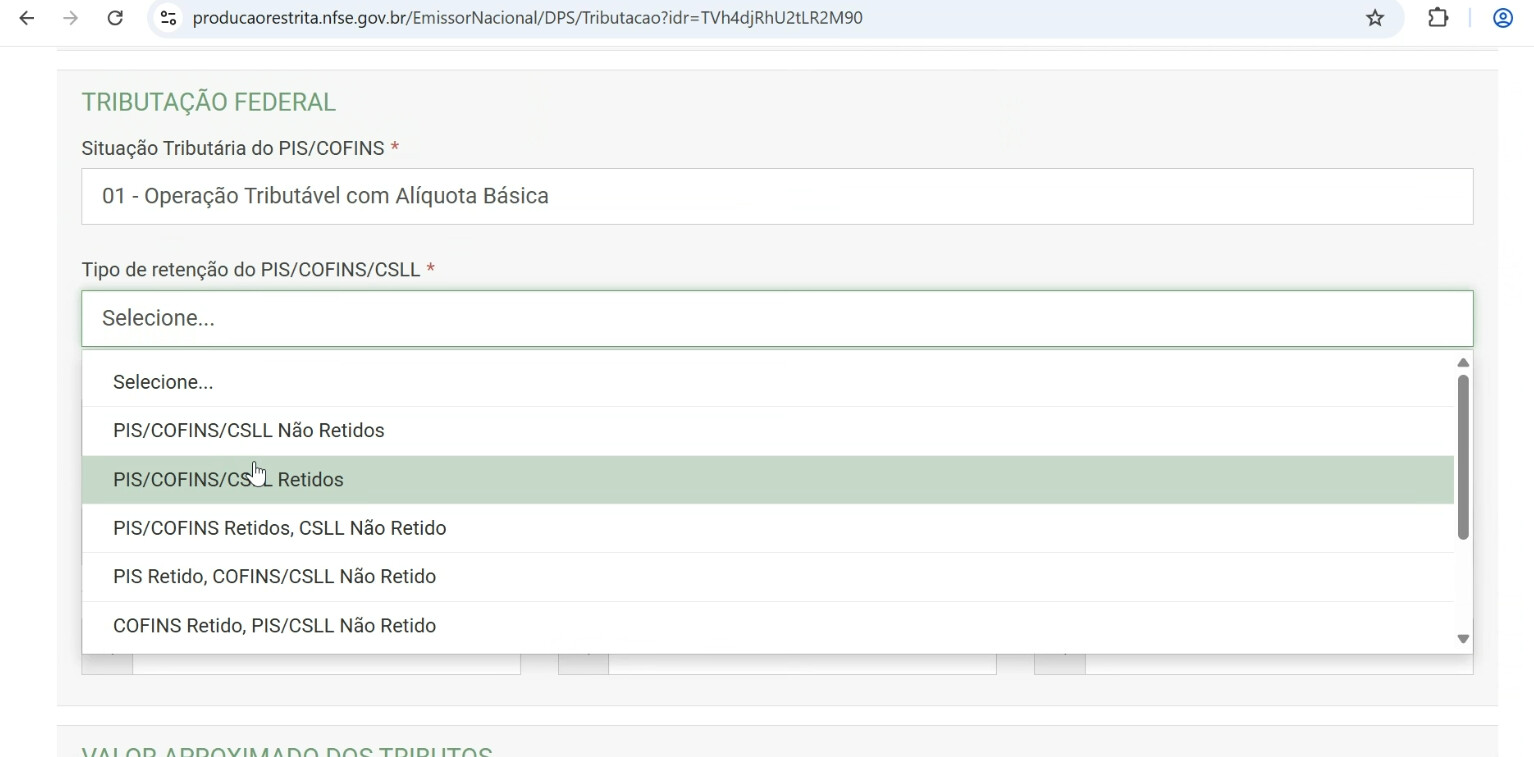Choose the blank 'Selecione...' list option
Screen dimensions: 1534x757
click(163, 382)
